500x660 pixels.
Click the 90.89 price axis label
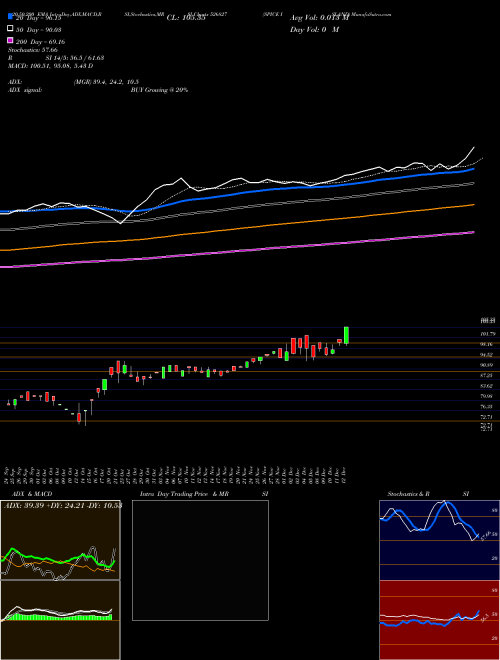489,365
